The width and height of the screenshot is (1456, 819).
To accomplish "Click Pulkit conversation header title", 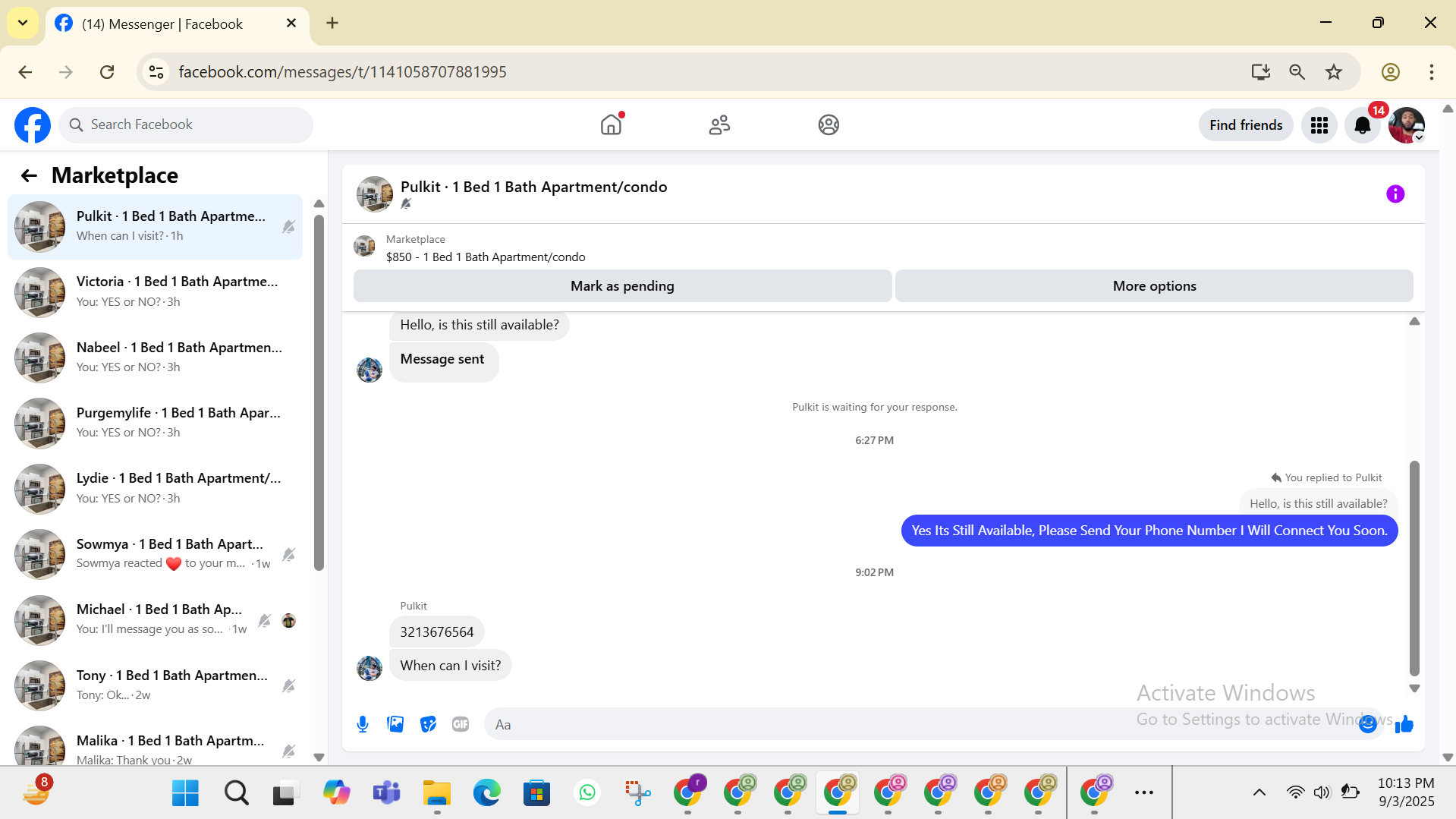I will tap(533, 187).
